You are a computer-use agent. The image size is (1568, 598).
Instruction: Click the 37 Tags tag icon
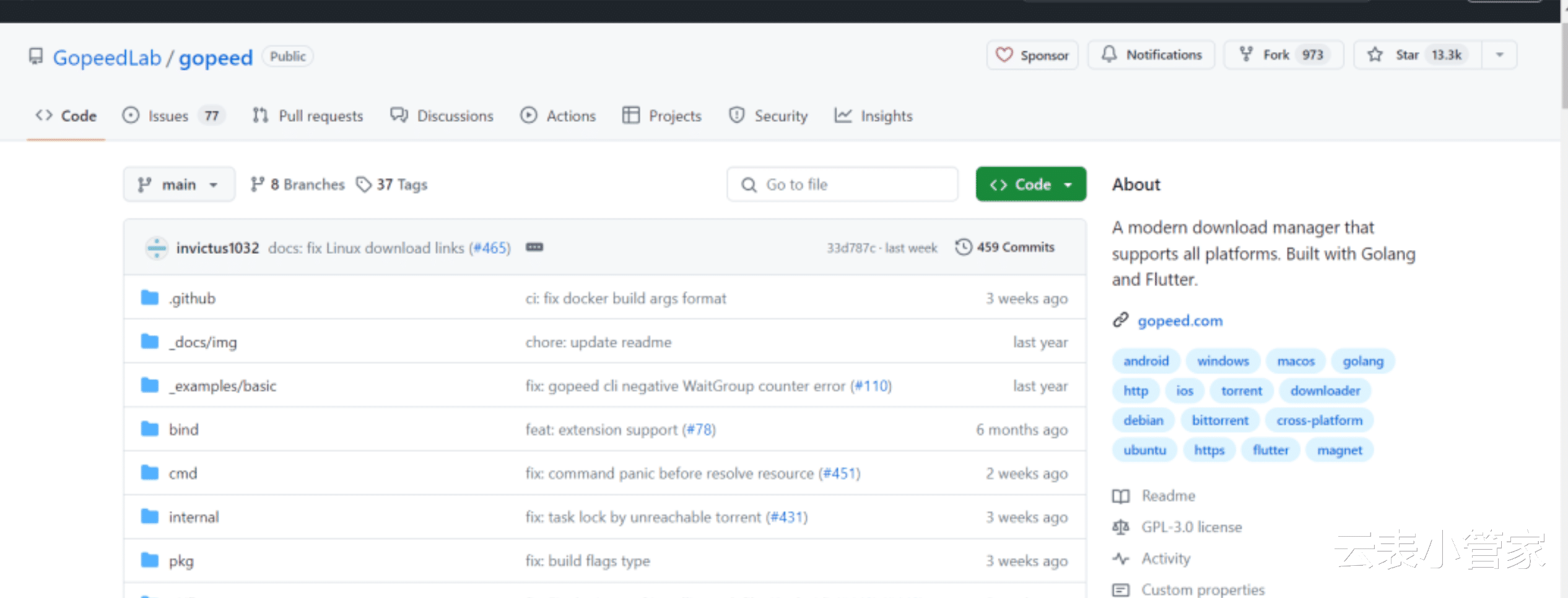pos(364,184)
